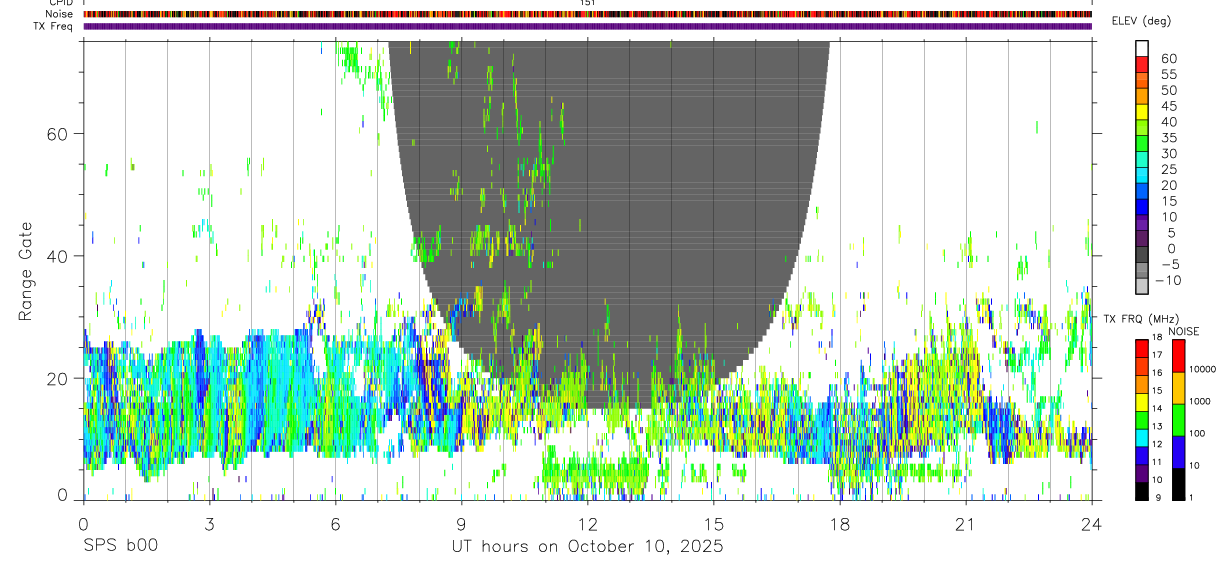The image size is (1228, 567).
Task: Click the light gray bottom ELEV swatch
Action: click(1142, 286)
